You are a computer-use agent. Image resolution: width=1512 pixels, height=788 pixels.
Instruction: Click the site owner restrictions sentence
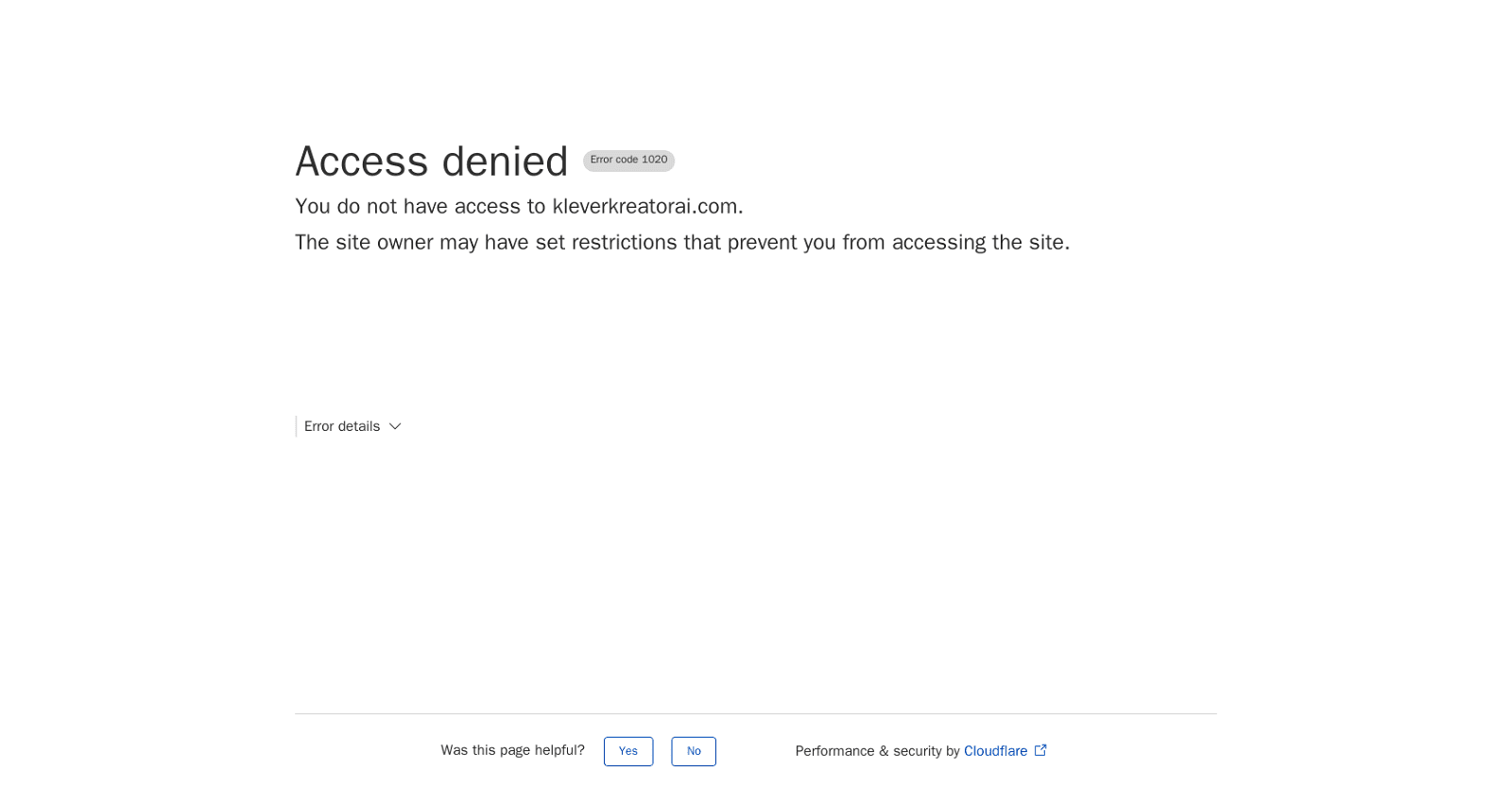pos(681,243)
